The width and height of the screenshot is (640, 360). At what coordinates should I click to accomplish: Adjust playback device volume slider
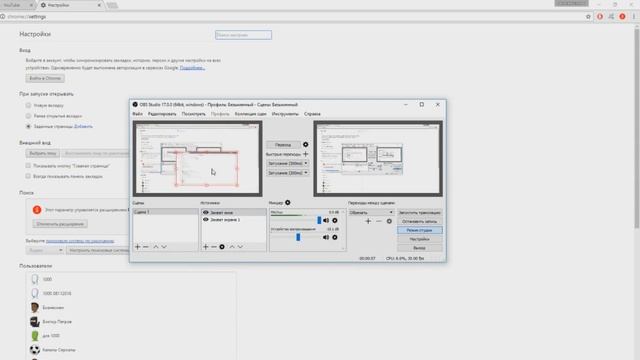297,237
